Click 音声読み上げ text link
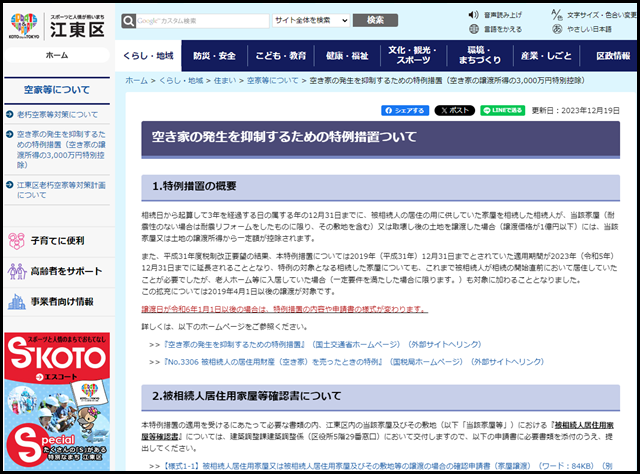The height and width of the screenshot is (474, 640). (503, 15)
